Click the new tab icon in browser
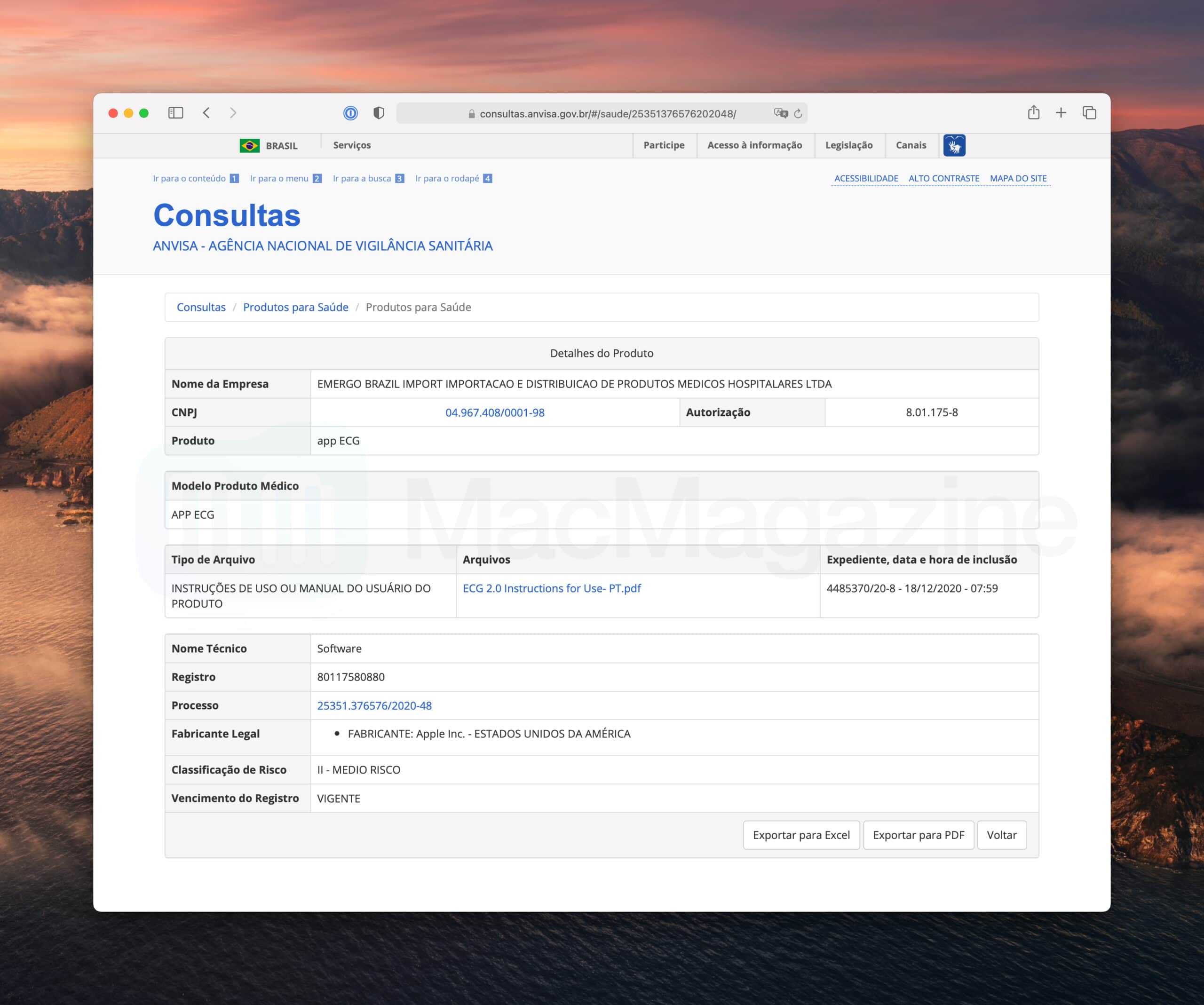1204x1005 pixels. [x=1062, y=113]
